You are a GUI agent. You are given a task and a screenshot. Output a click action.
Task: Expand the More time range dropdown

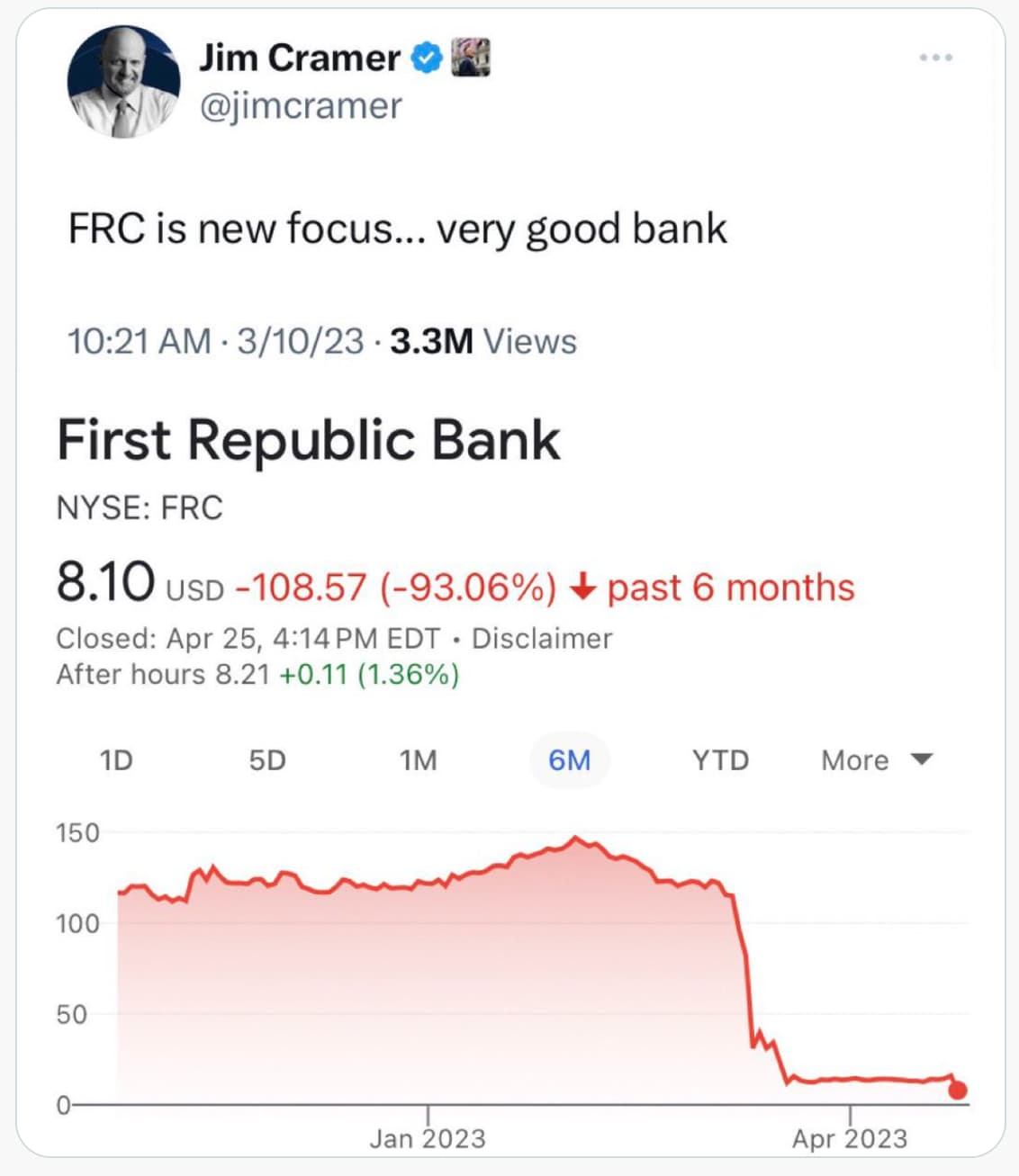877,760
